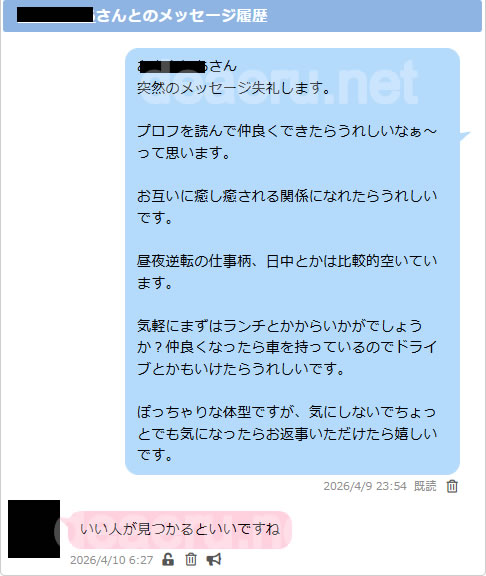Delete the received message with its trash icon

click(x=191, y=559)
